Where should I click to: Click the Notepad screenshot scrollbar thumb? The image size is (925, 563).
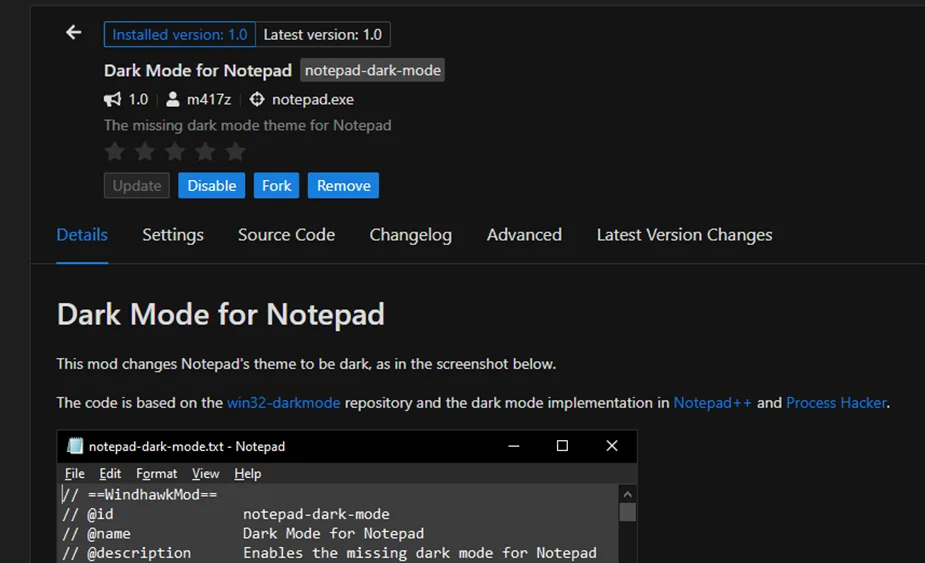(x=628, y=512)
